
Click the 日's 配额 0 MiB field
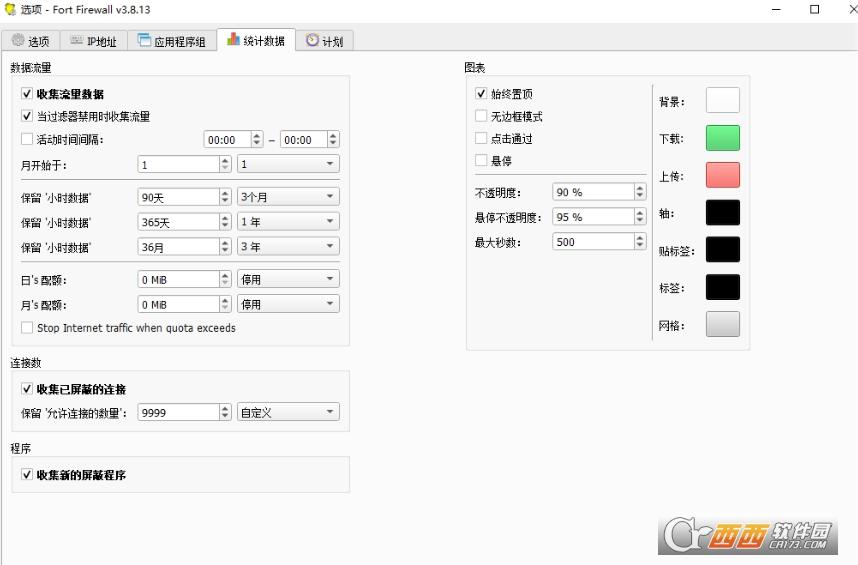(x=178, y=279)
